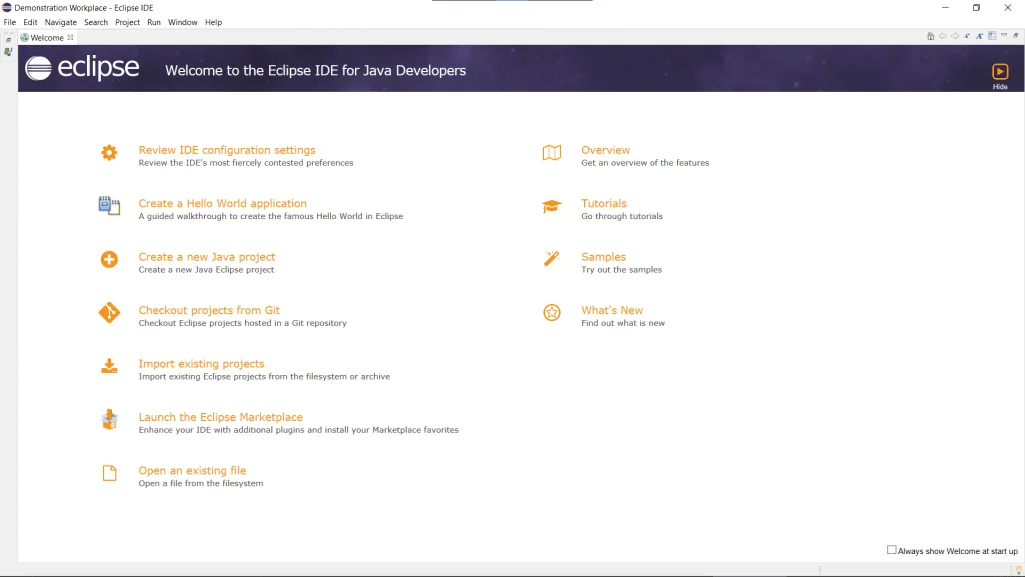Click 'Welcome to the Eclipse IDE' banner title

click(315, 71)
